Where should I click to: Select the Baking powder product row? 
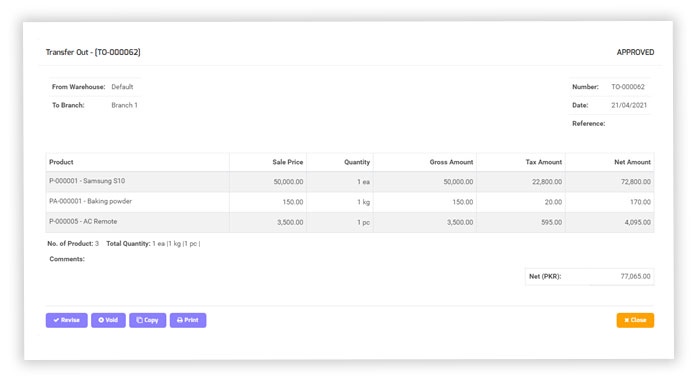click(350, 202)
